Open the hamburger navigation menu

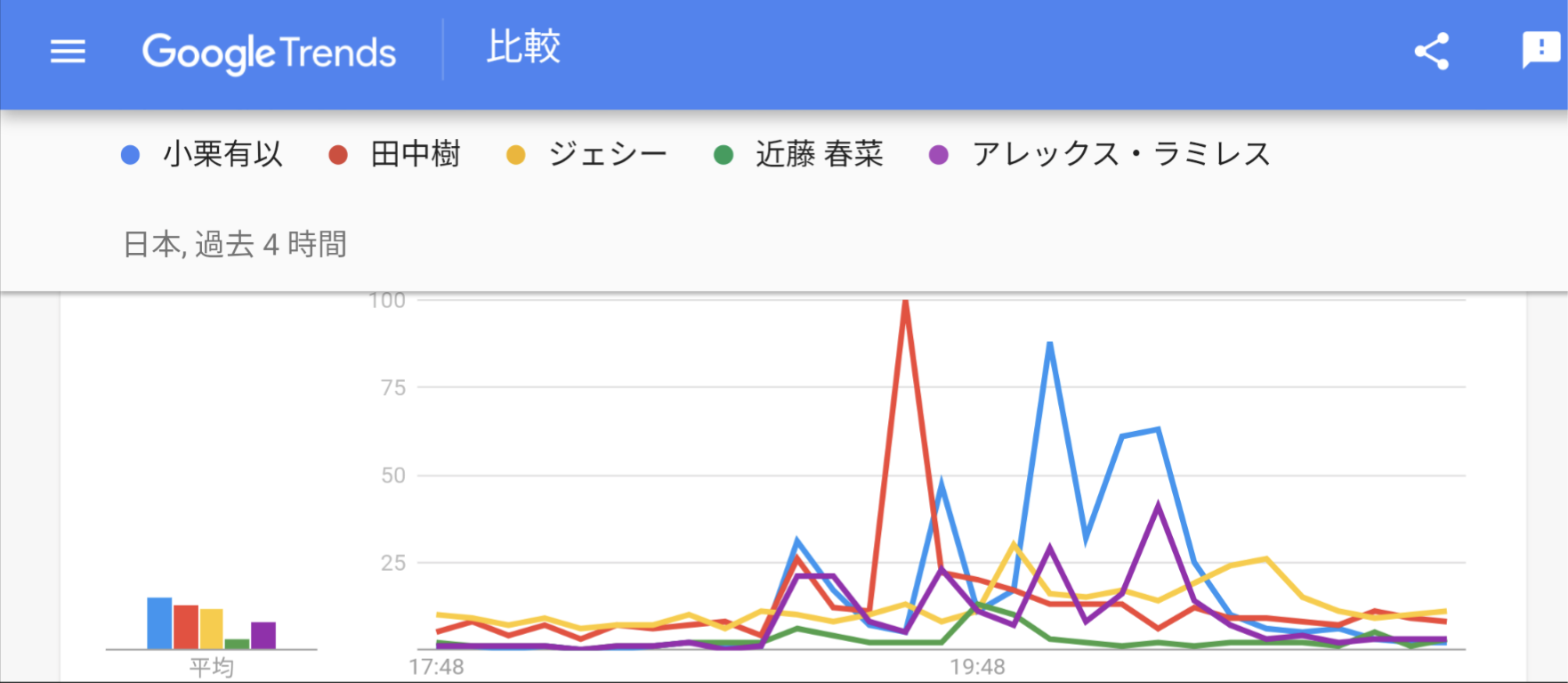[x=68, y=52]
